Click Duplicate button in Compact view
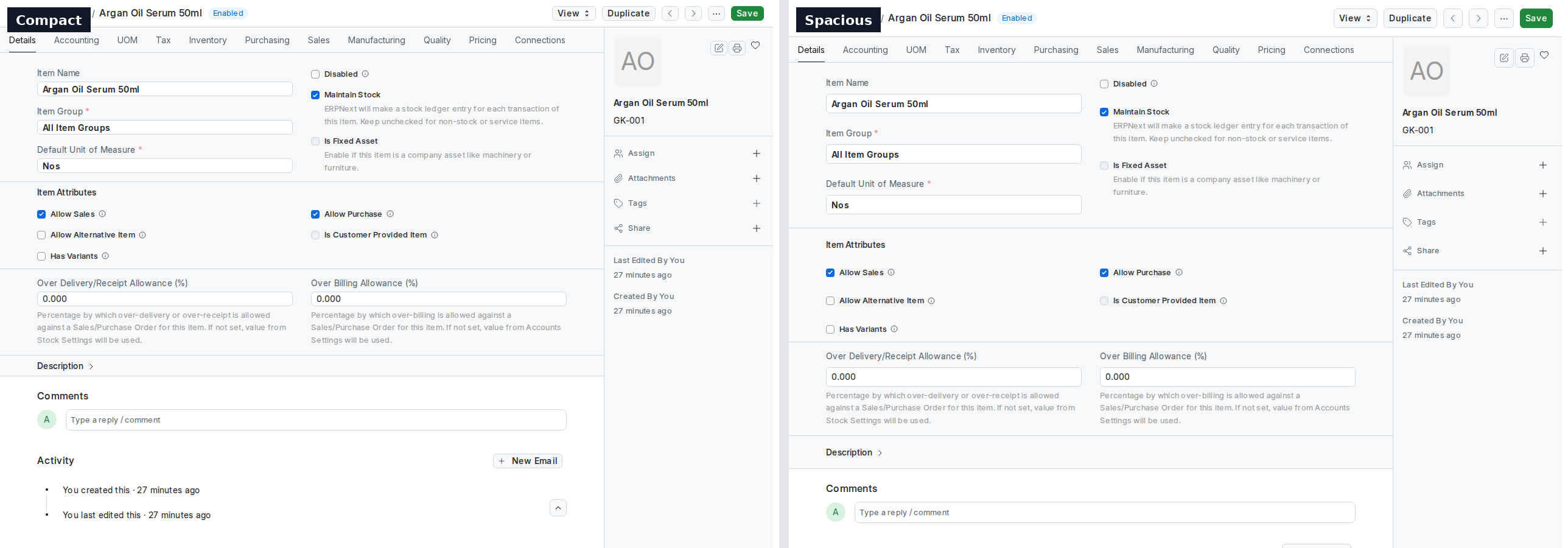 [629, 13]
